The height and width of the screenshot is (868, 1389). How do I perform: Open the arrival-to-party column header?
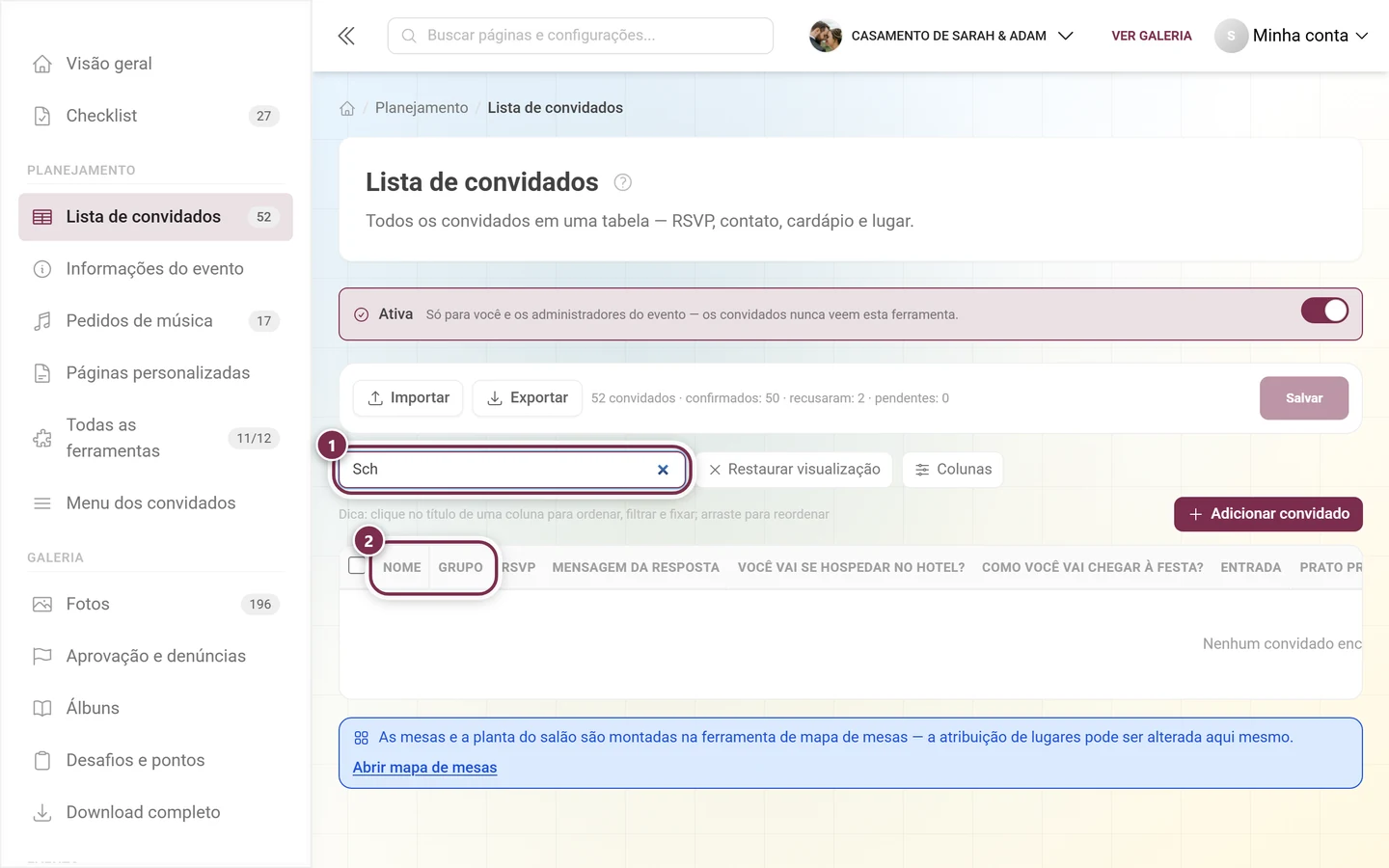click(1093, 568)
